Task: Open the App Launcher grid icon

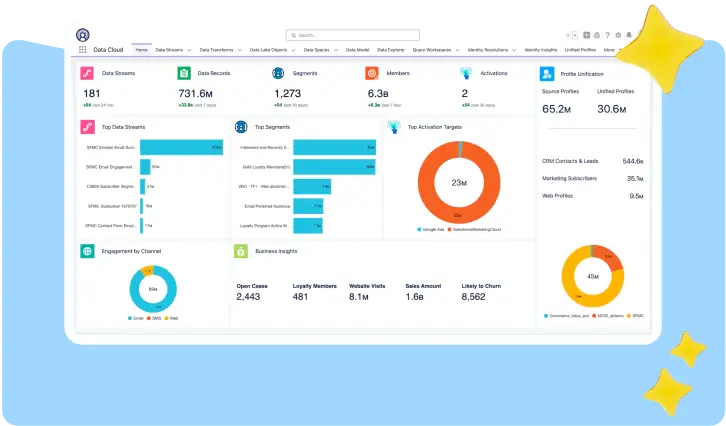Action: point(82,50)
